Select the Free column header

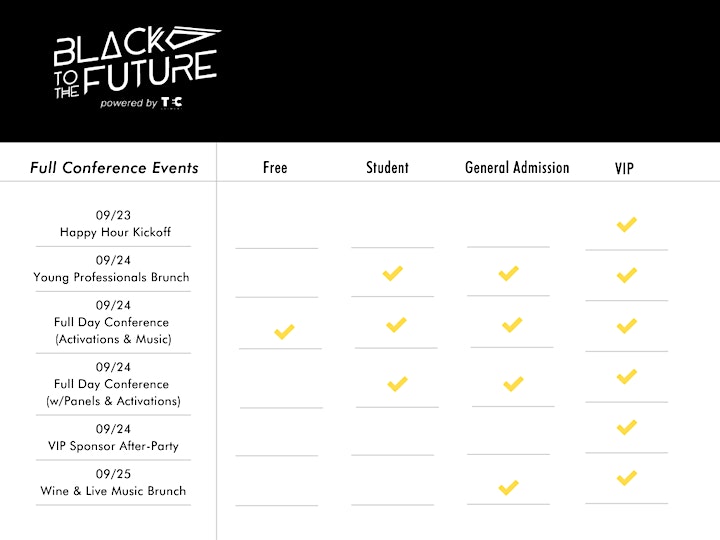pos(275,168)
